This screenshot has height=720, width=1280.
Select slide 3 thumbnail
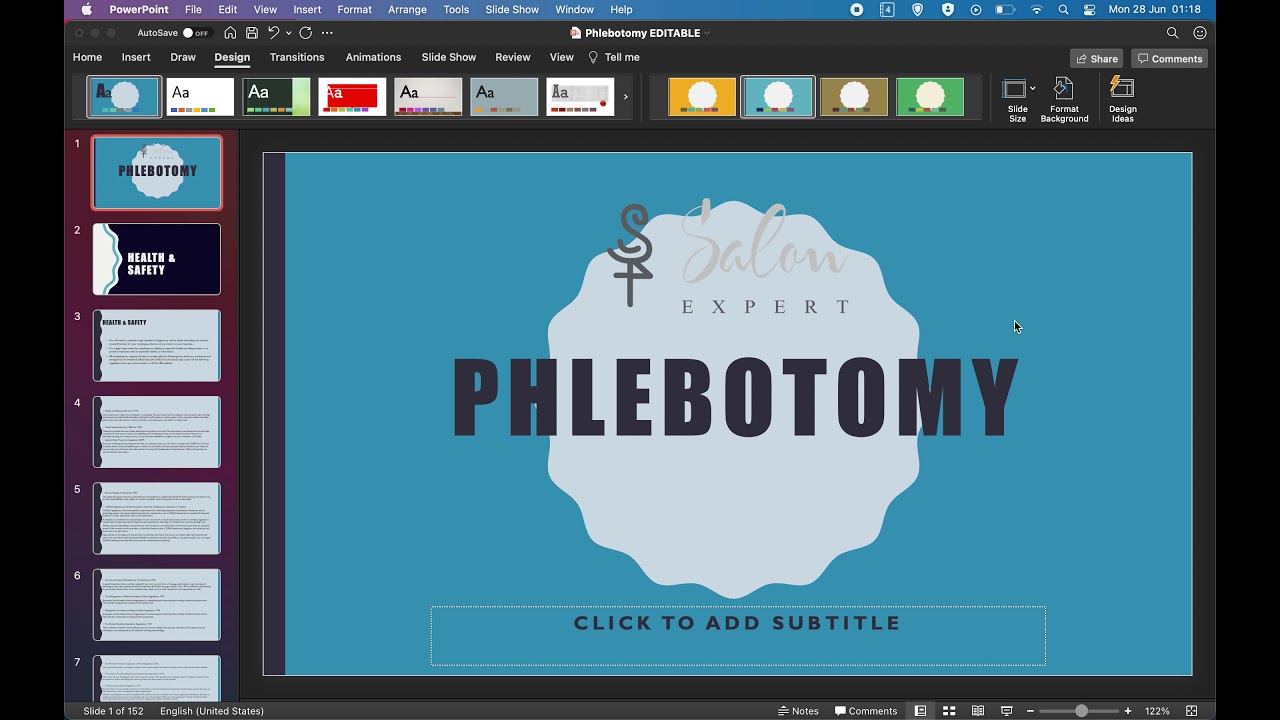pos(157,346)
